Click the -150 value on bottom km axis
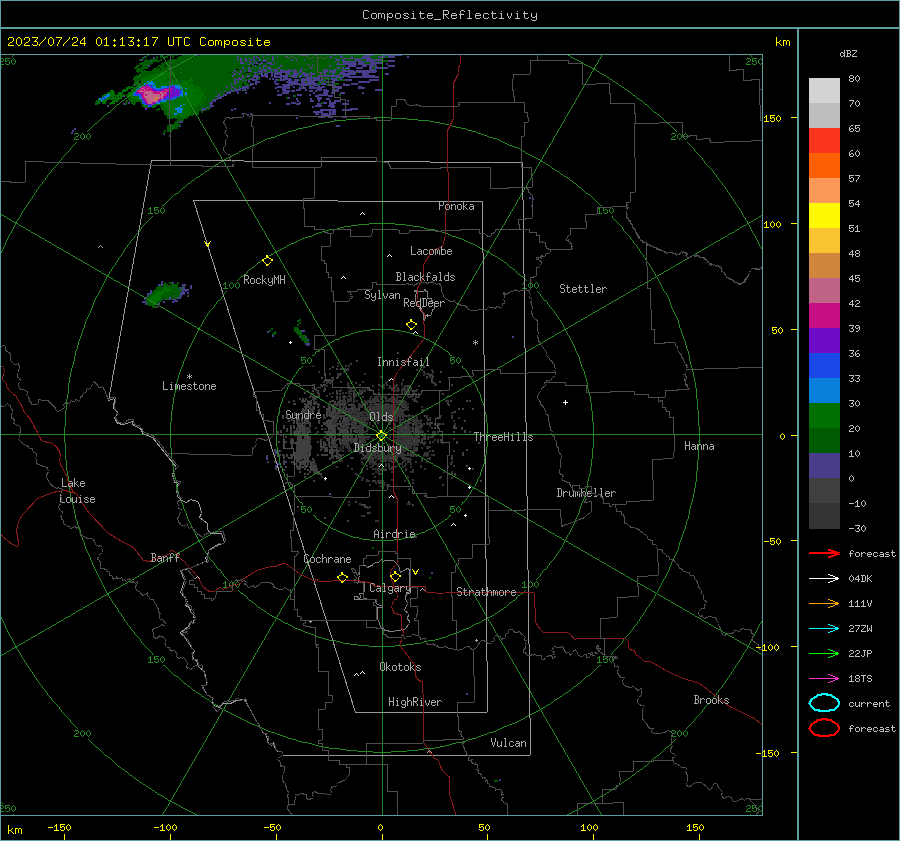This screenshot has width=900, height=841. tap(59, 827)
